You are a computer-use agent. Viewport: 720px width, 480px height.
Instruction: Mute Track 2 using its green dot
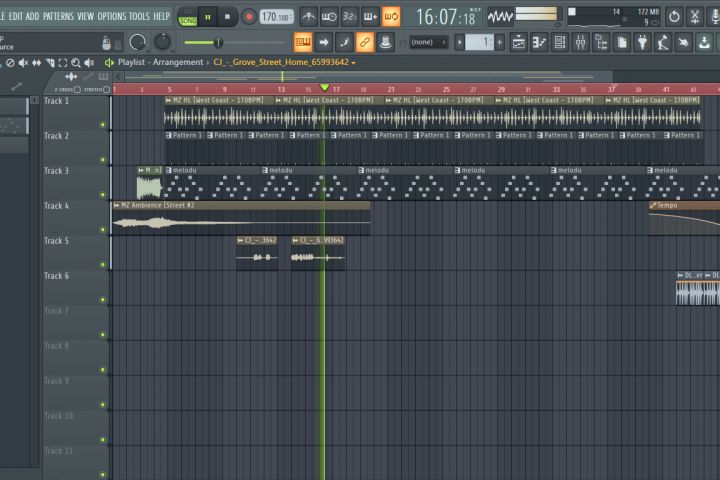click(103, 160)
